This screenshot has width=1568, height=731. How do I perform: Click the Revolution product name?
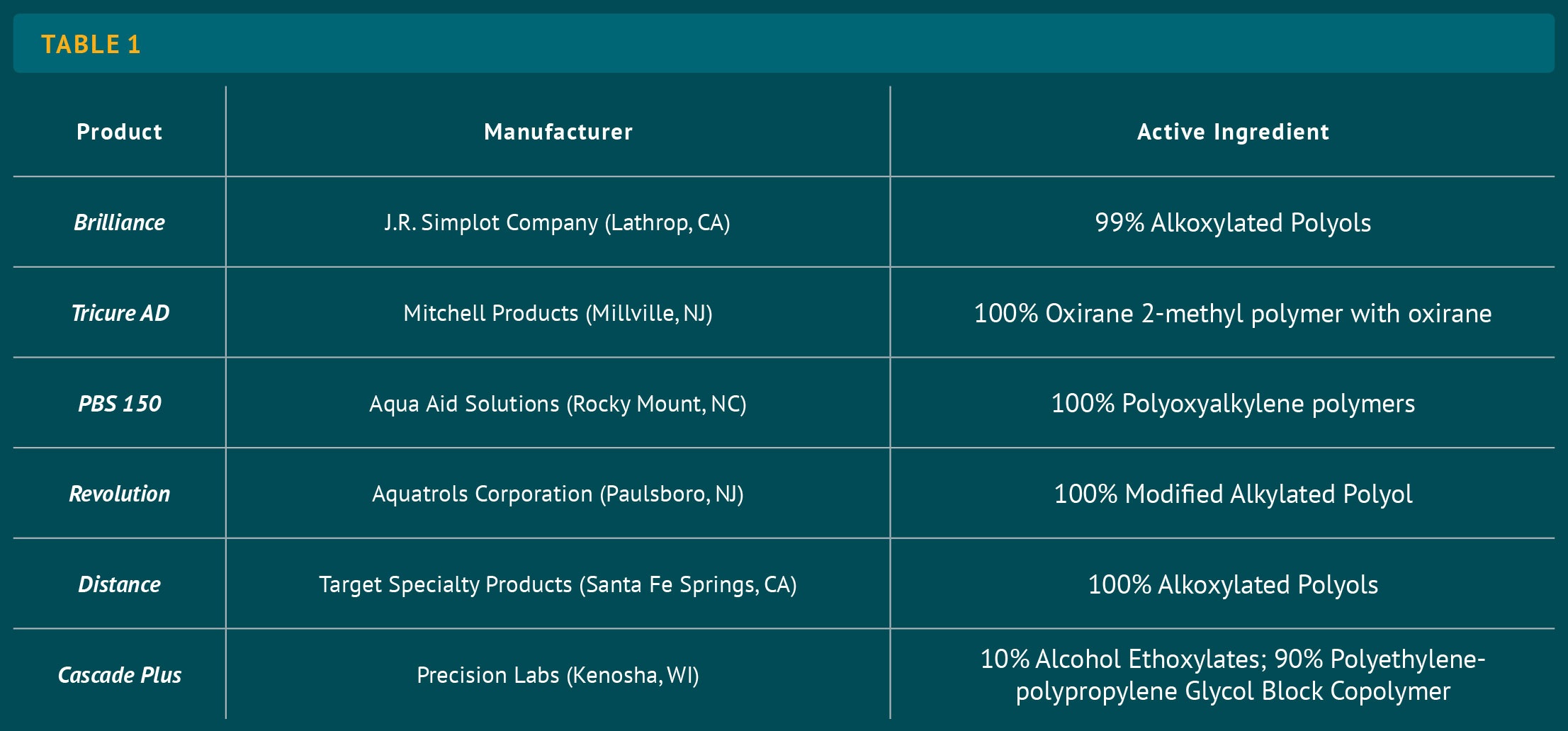coord(120,494)
